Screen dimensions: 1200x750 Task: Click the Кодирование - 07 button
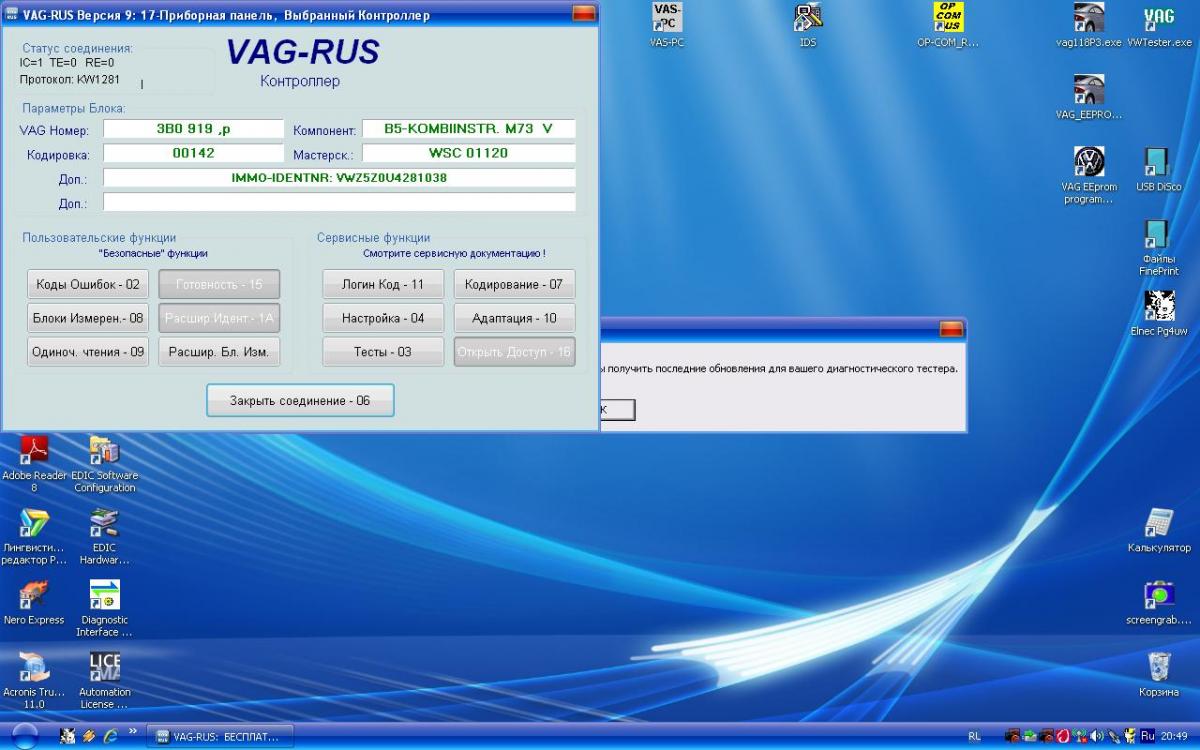(x=514, y=284)
